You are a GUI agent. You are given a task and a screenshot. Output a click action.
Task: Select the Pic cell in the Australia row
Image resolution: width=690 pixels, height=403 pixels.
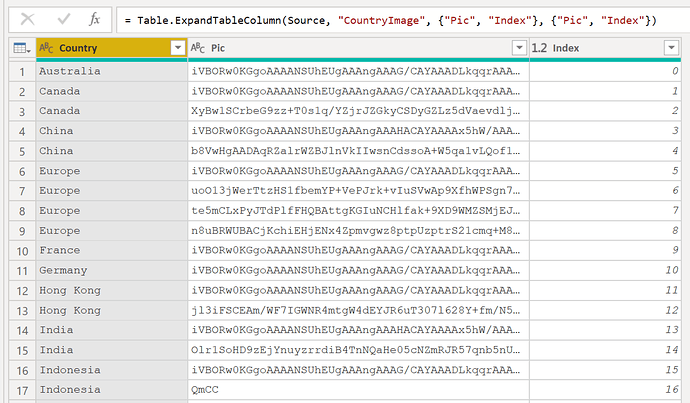(x=358, y=71)
